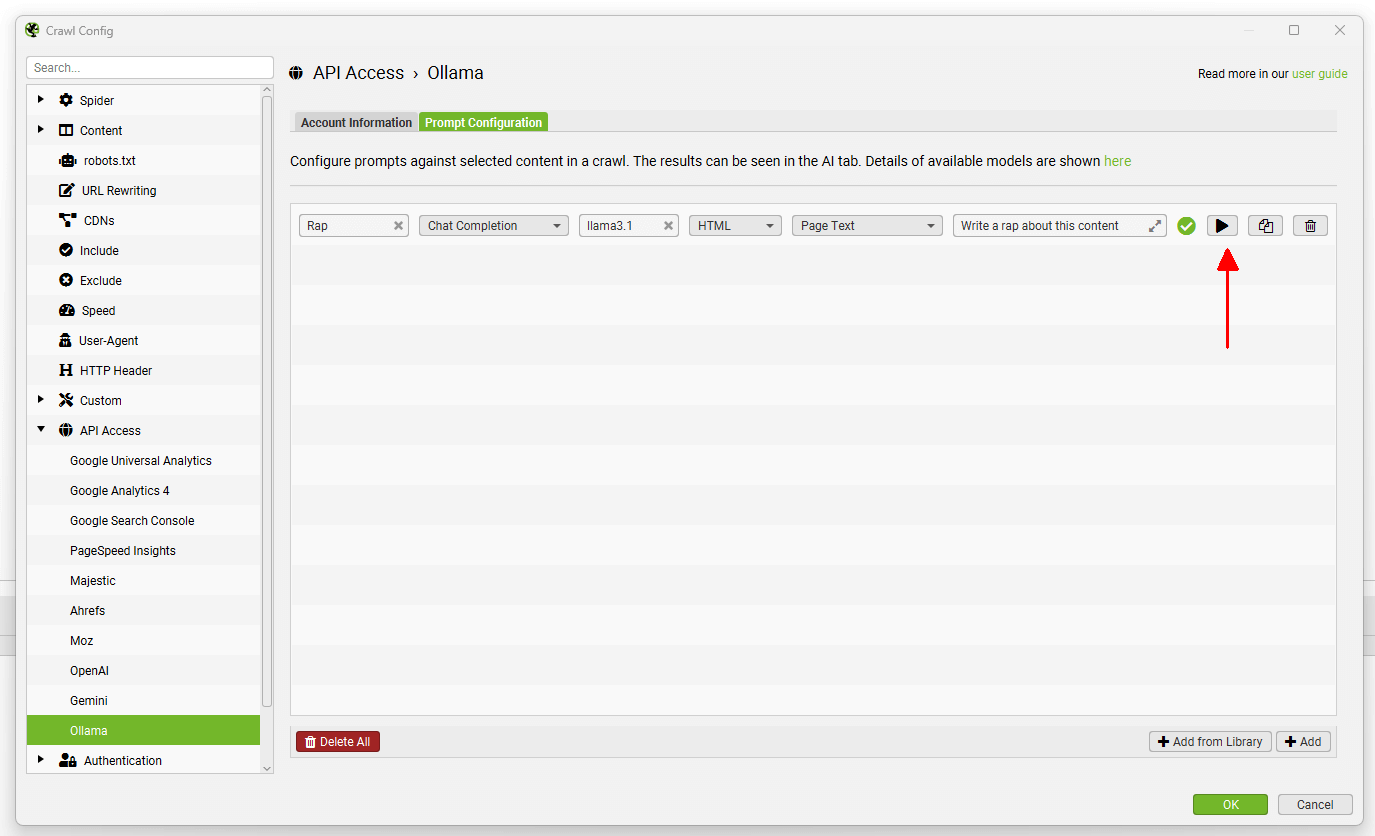The height and width of the screenshot is (836, 1375).
Task: Run the Rap prompt test play button
Action: point(1221,226)
